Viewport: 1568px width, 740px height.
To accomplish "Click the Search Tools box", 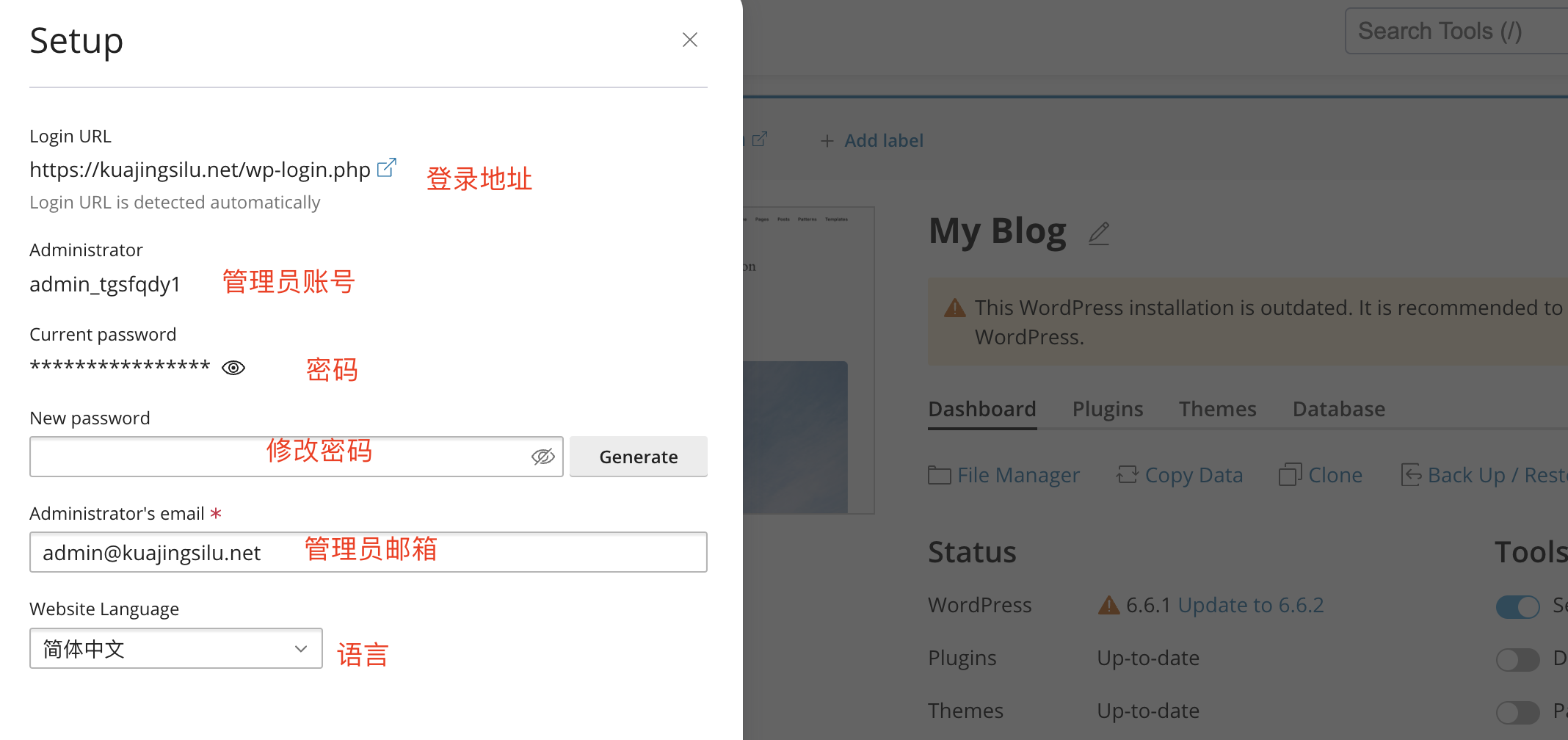I will click(1456, 31).
